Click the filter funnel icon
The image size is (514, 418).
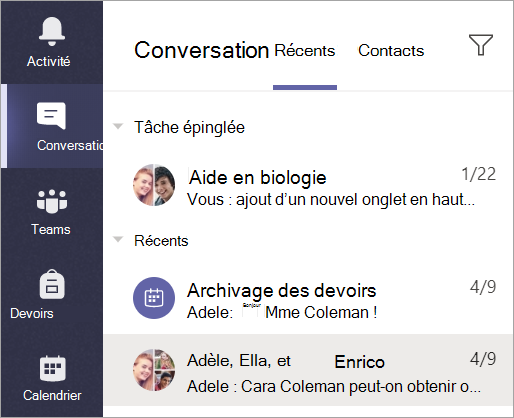[x=481, y=45]
